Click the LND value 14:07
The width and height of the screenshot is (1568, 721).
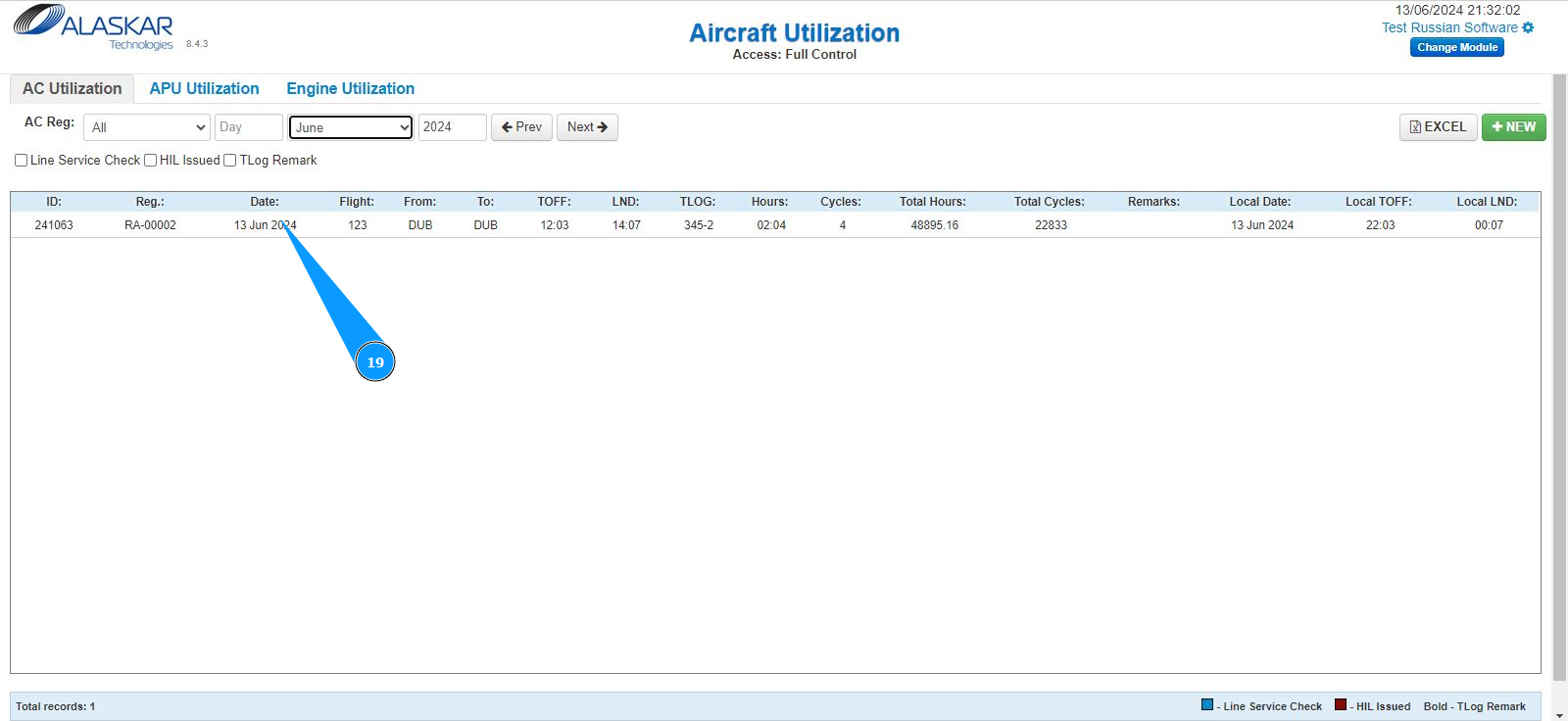click(x=626, y=225)
